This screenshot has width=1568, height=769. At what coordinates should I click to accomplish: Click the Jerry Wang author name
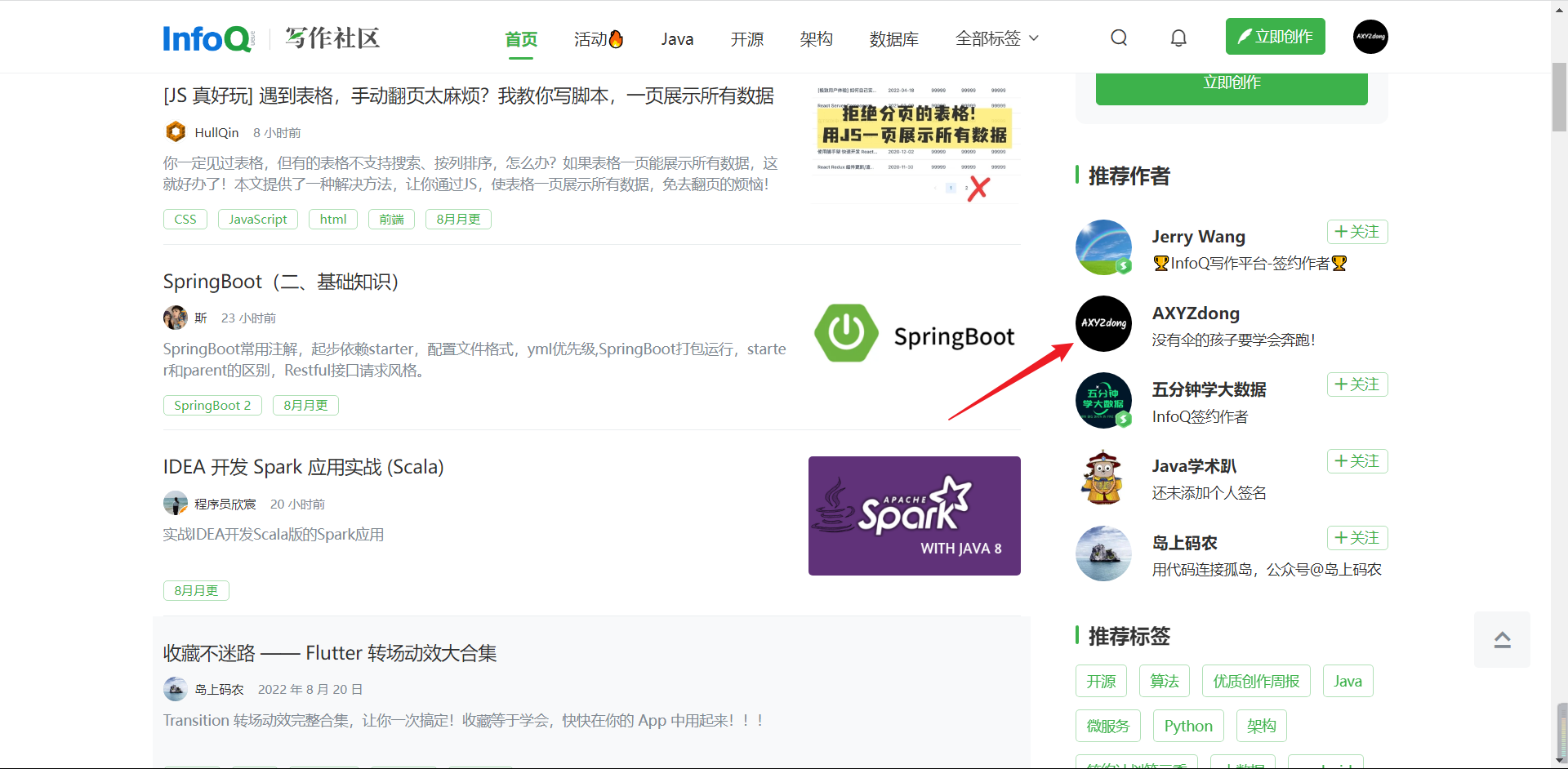click(x=1198, y=237)
